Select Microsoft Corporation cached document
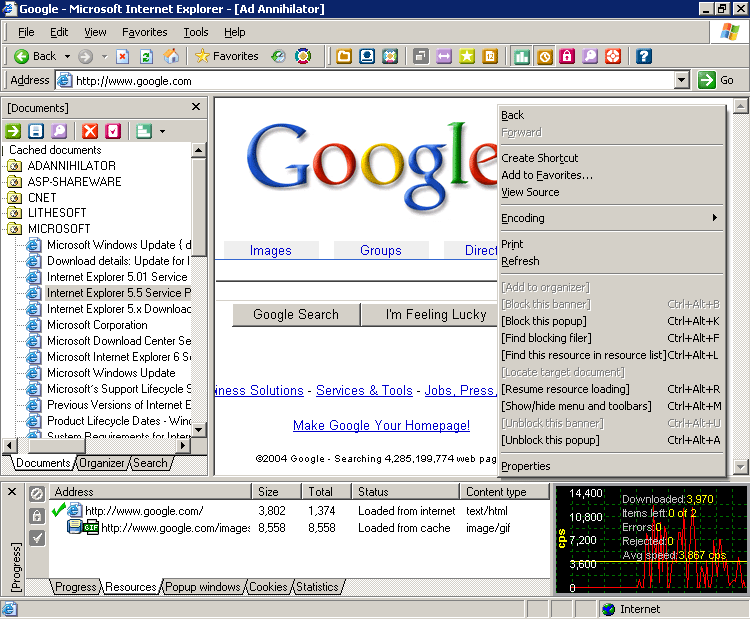The image size is (750, 619). [x=97, y=325]
